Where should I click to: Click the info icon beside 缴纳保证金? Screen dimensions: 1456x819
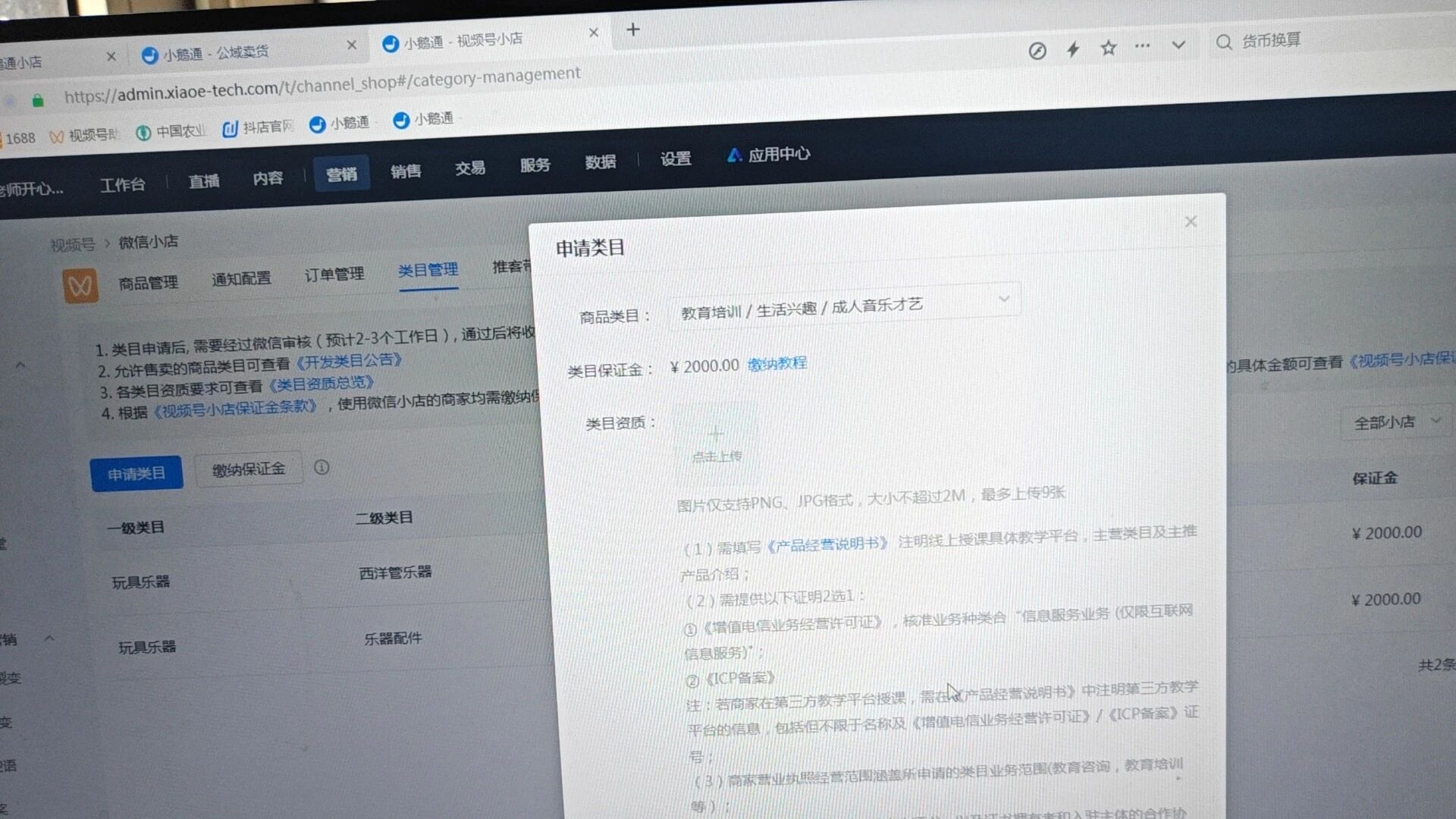pyautogui.click(x=322, y=467)
